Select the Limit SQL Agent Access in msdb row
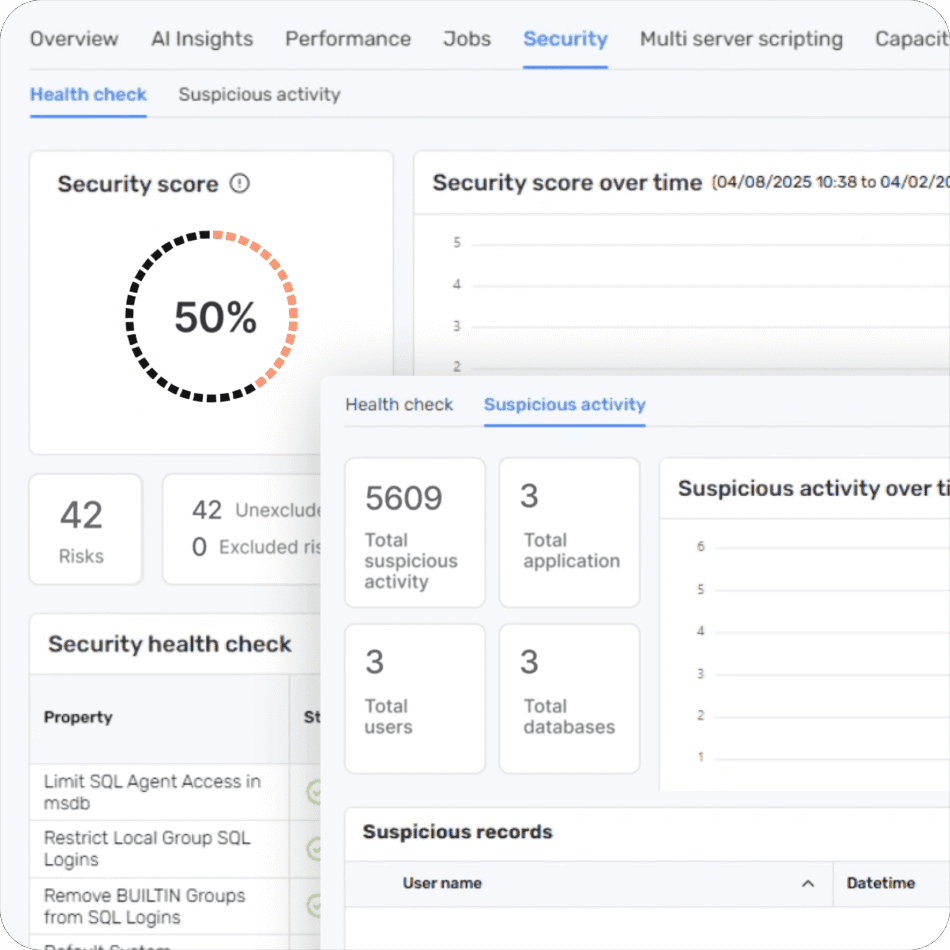Screen dimensions: 950x950 175,792
